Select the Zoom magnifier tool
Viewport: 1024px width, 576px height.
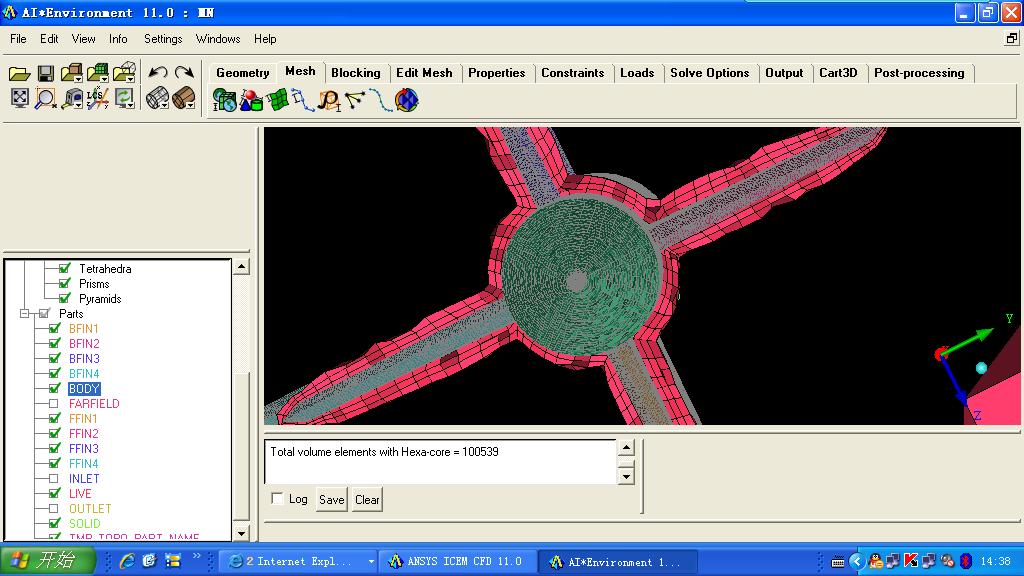pos(45,98)
